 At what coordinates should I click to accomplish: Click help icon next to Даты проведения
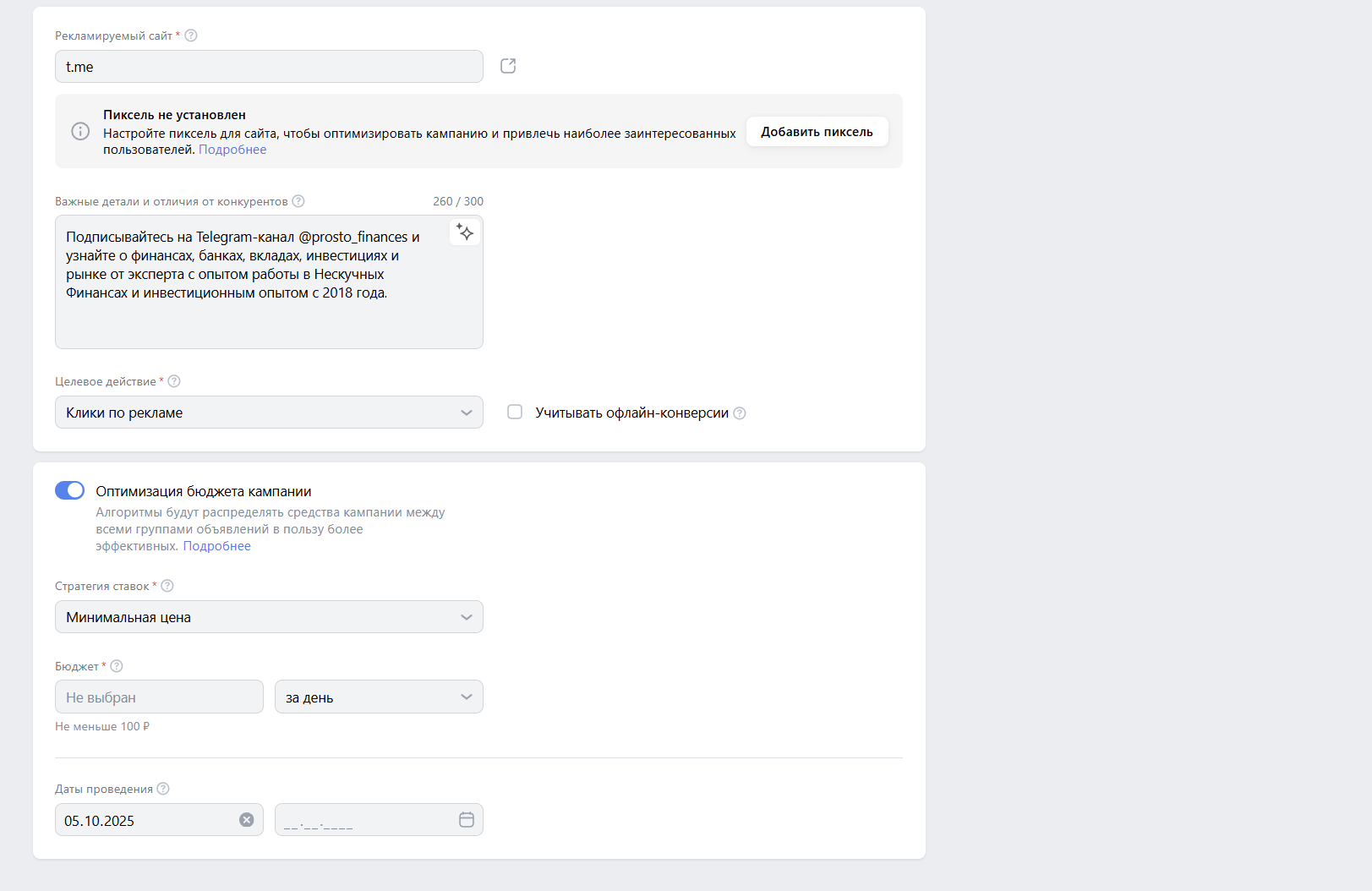pos(163,789)
